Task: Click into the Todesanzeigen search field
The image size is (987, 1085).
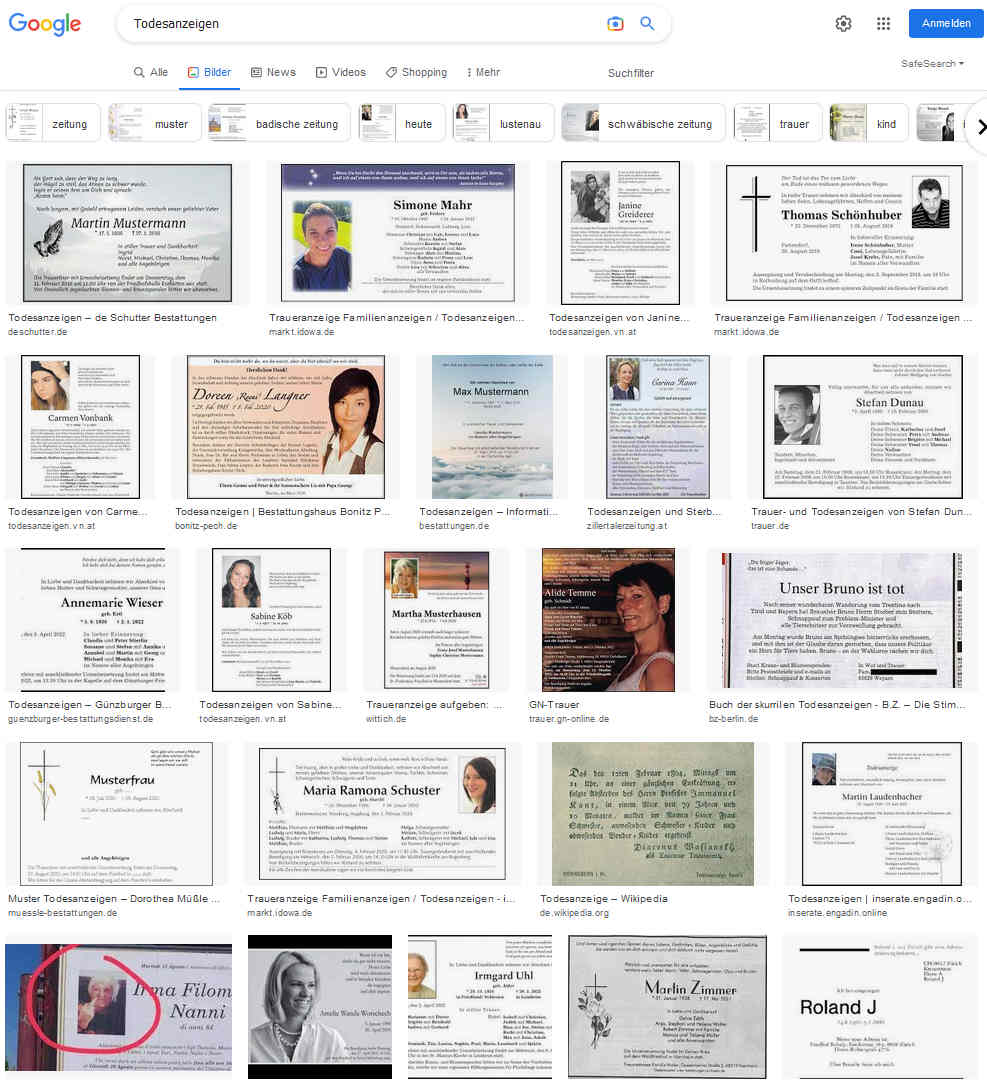Action: click(360, 24)
